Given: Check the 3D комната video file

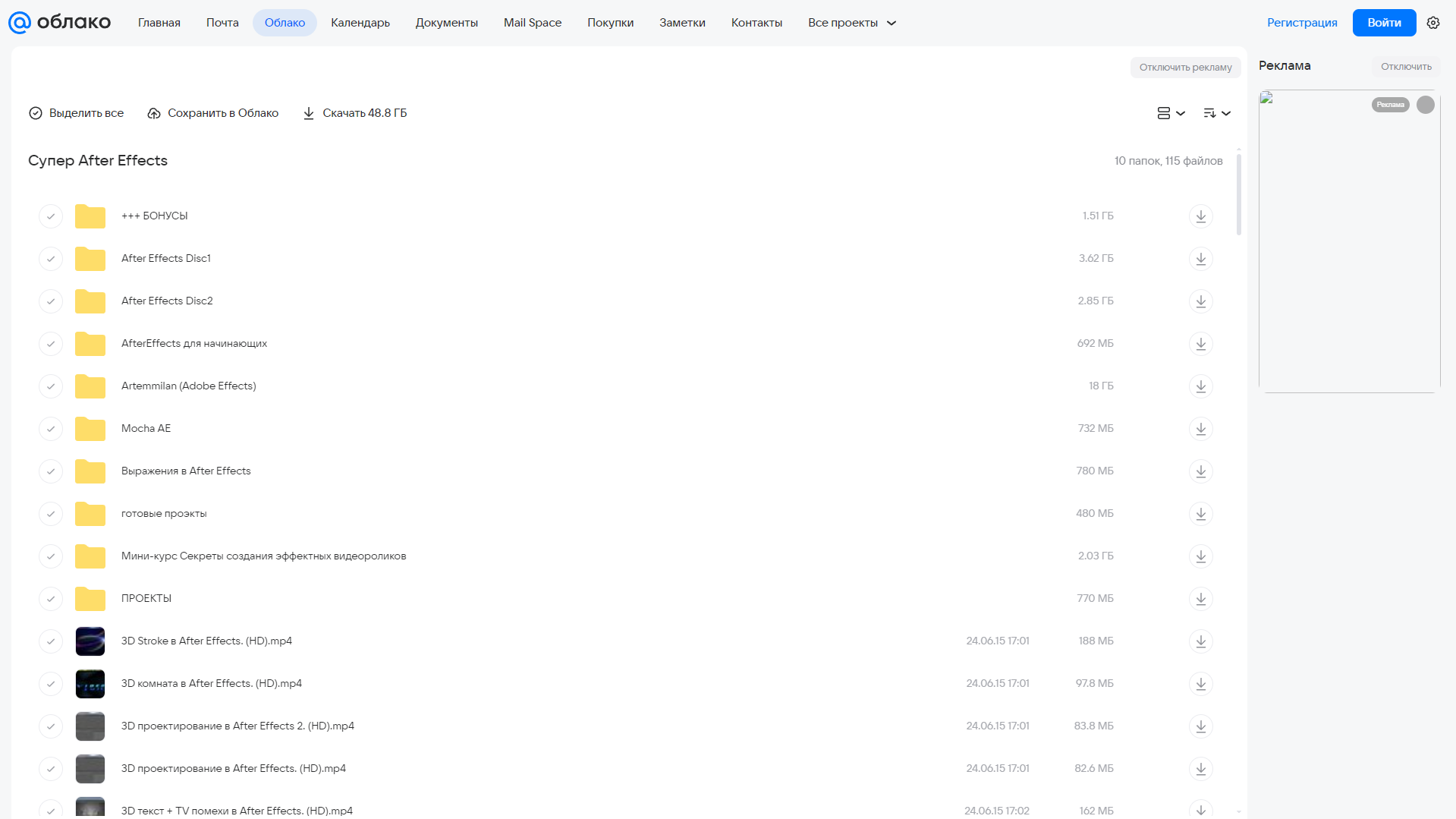Looking at the screenshot, I should pyautogui.click(x=51, y=684).
